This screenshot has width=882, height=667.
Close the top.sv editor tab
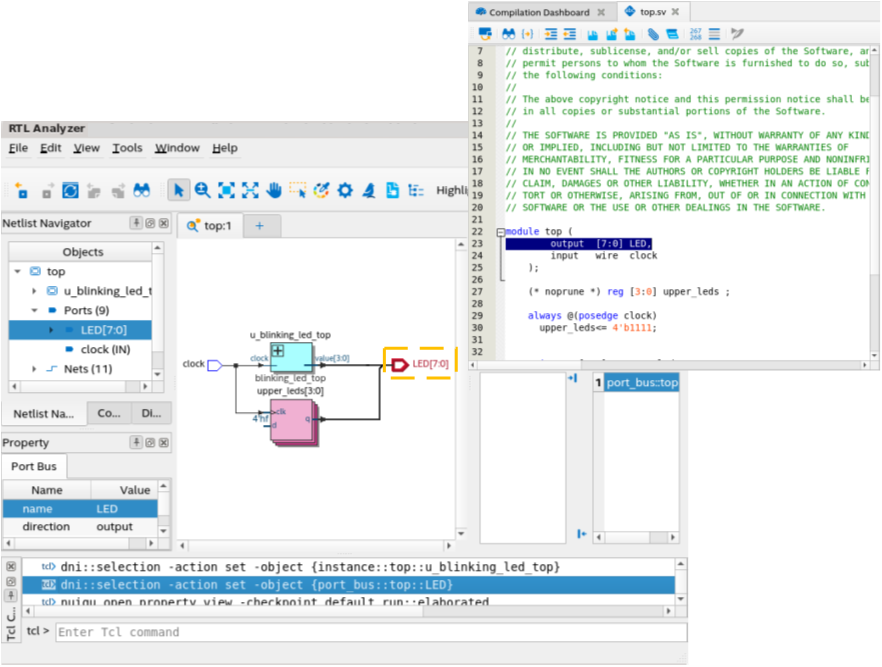pos(676,12)
